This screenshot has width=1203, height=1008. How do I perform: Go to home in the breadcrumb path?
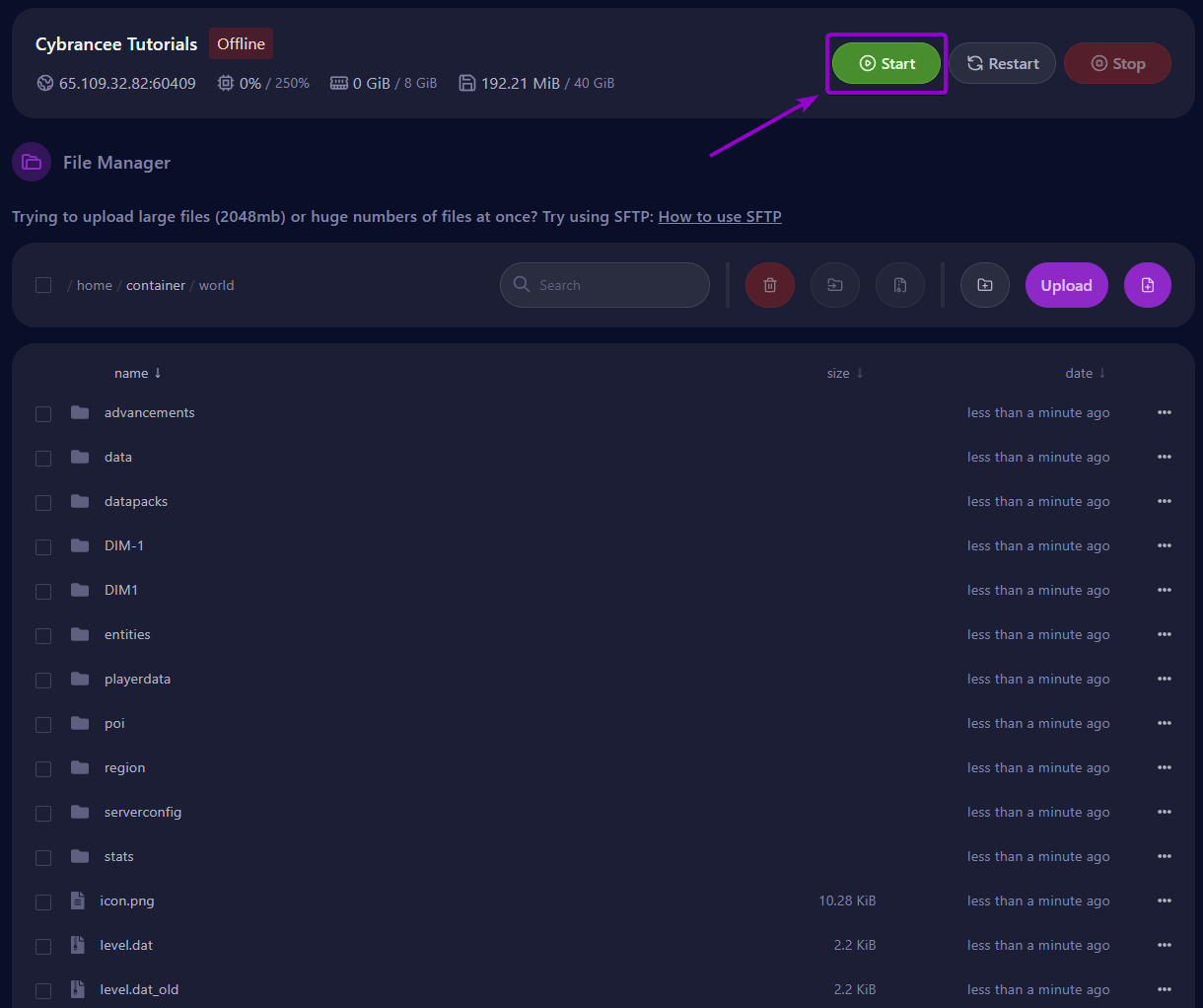point(95,285)
